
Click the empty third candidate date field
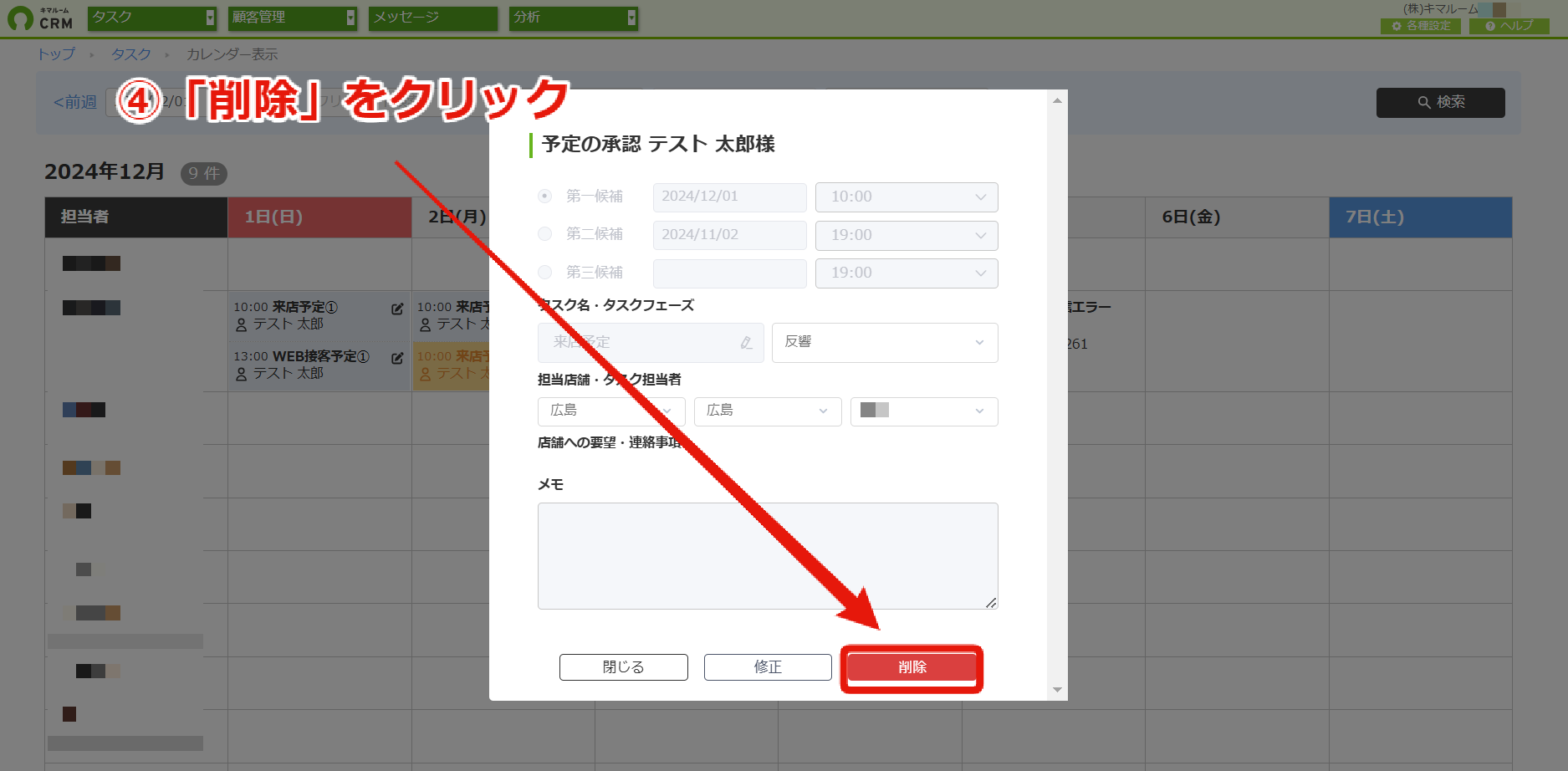point(729,273)
